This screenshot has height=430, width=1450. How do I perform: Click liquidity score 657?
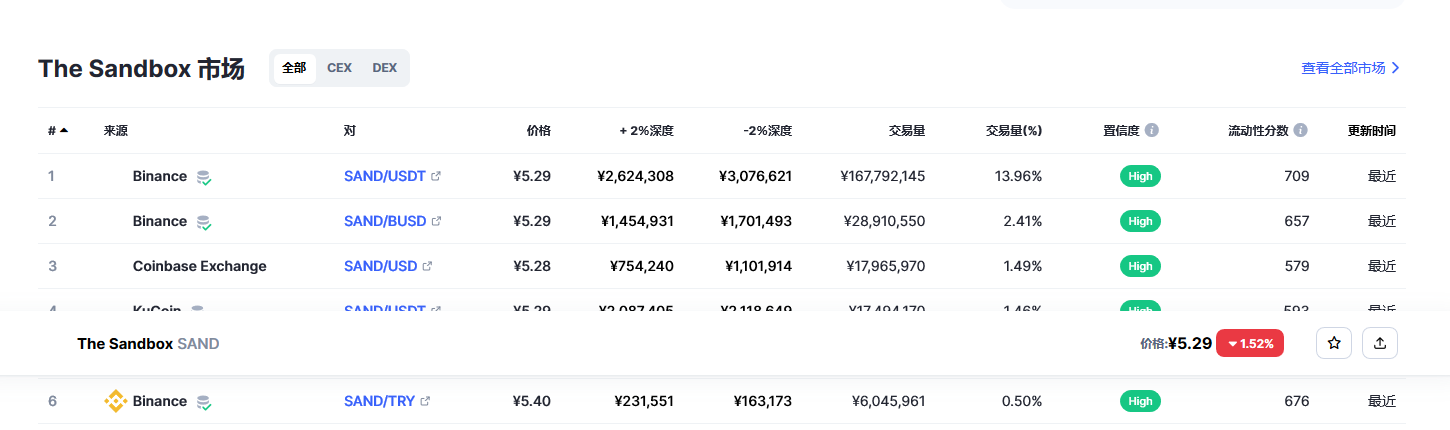(x=1297, y=221)
